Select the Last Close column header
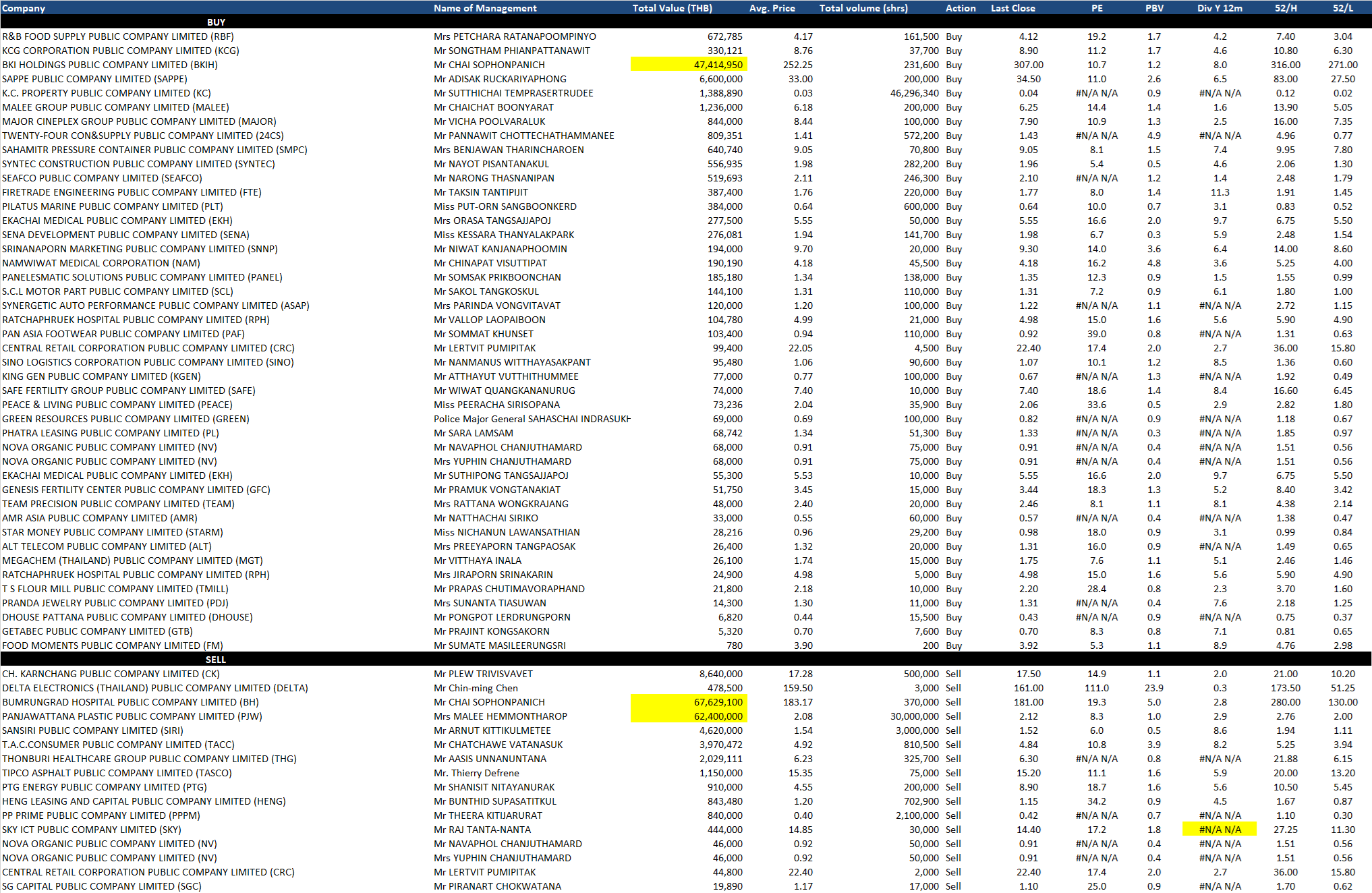Image resolution: width=1372 pixels, height=893 pixels. 1012,8
